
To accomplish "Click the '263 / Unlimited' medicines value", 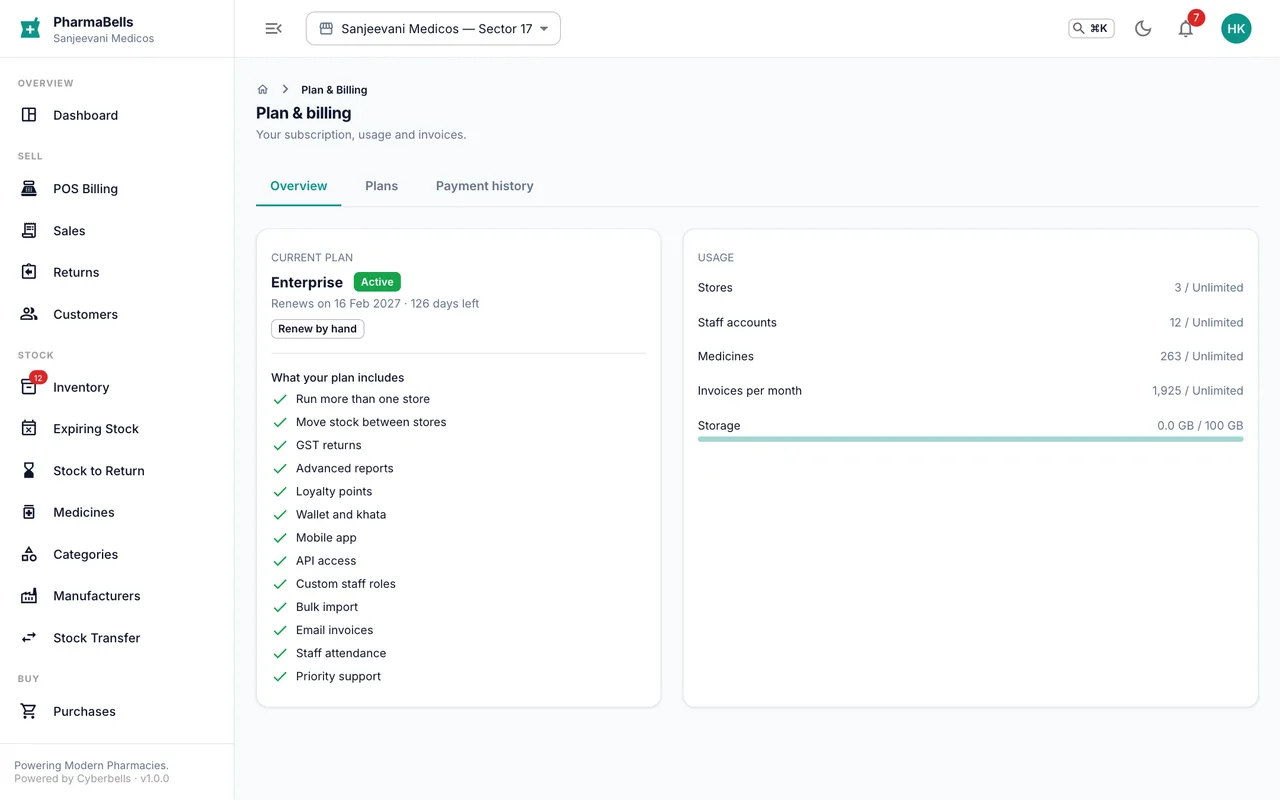I will [1201, 357].
